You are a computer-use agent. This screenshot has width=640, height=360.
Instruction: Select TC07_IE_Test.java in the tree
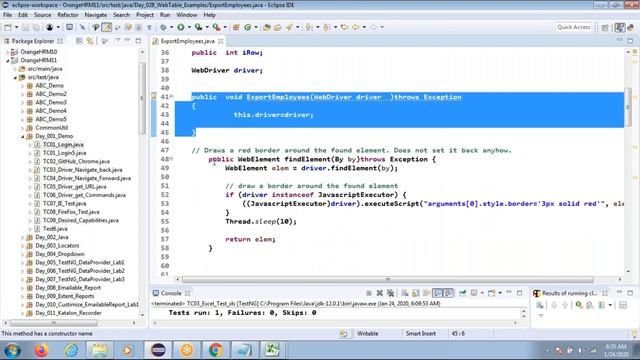click(64, 203)
